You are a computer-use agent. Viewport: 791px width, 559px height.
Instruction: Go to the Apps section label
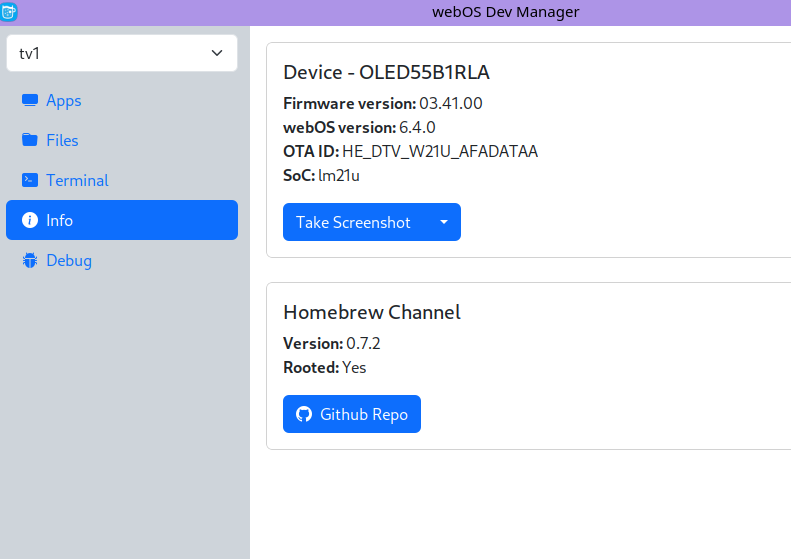point(64,100)
